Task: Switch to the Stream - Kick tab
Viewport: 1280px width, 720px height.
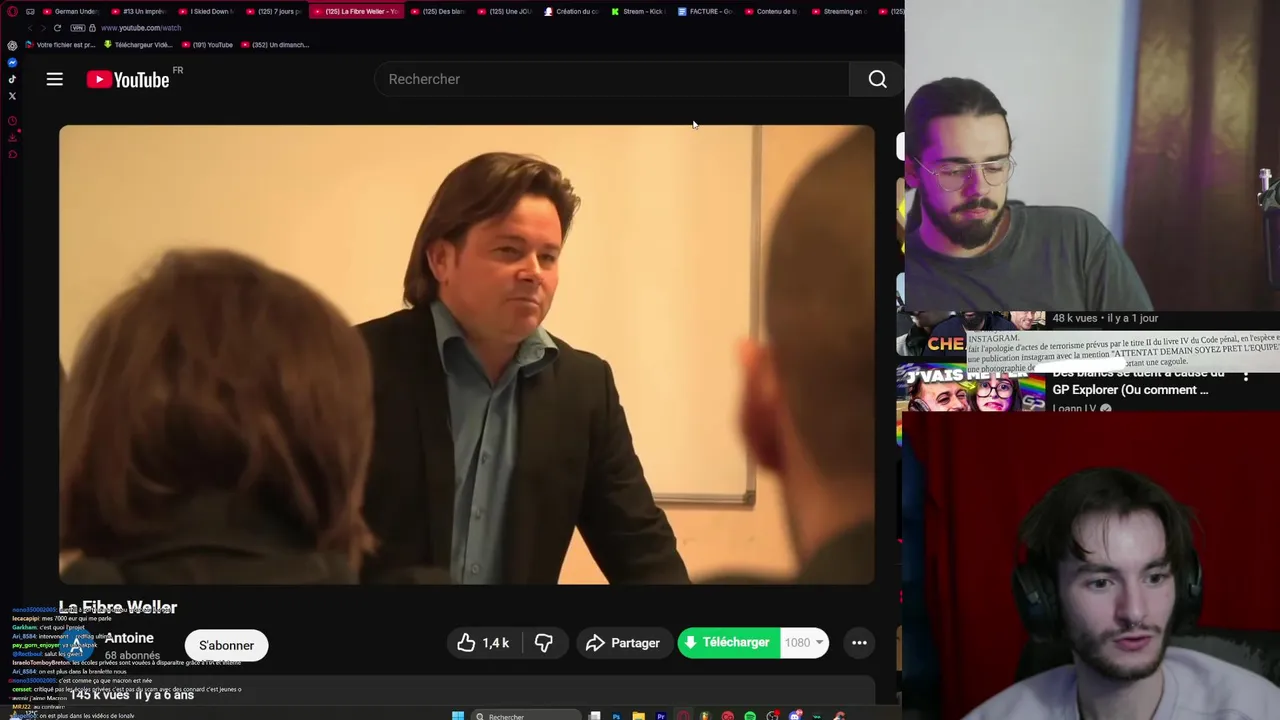Action: pos(637,11)
